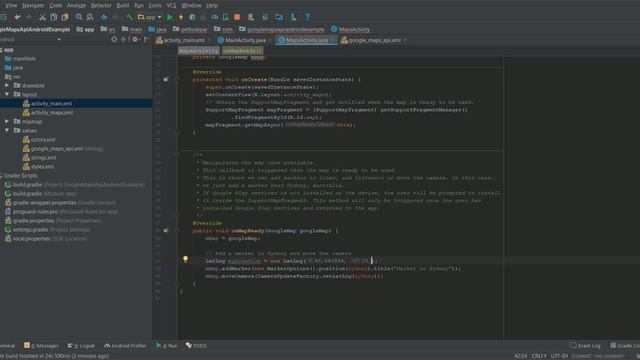The width and height of the screenshot is (640, 360).
Task: Open the SDK Manager icon
Action: click(265, 17)
